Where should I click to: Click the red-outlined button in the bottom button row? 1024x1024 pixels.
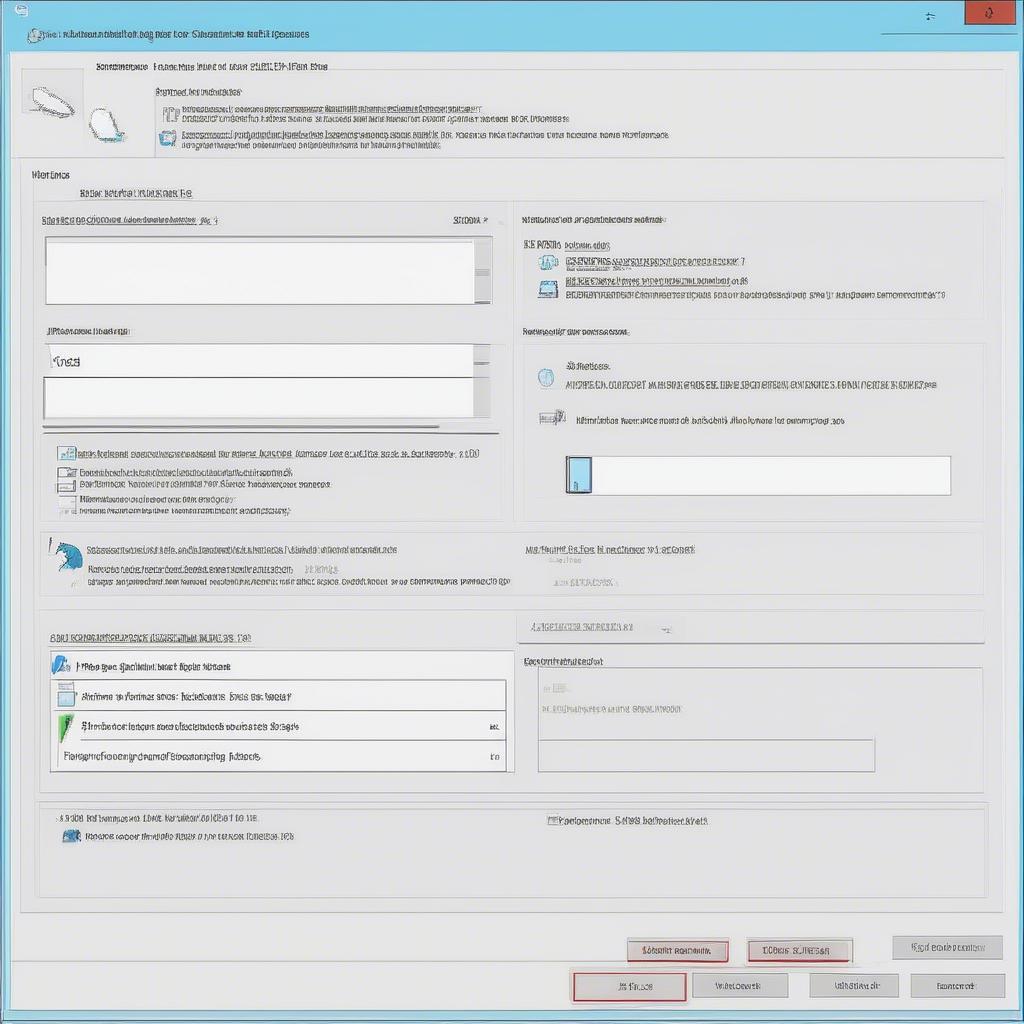coord(630,986)
